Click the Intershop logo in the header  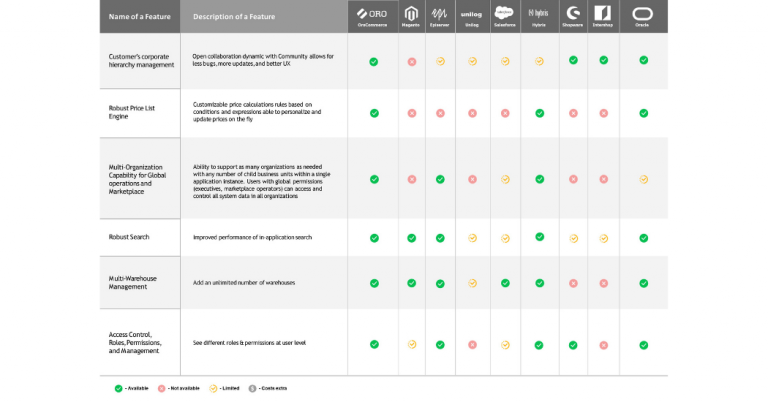603,15
